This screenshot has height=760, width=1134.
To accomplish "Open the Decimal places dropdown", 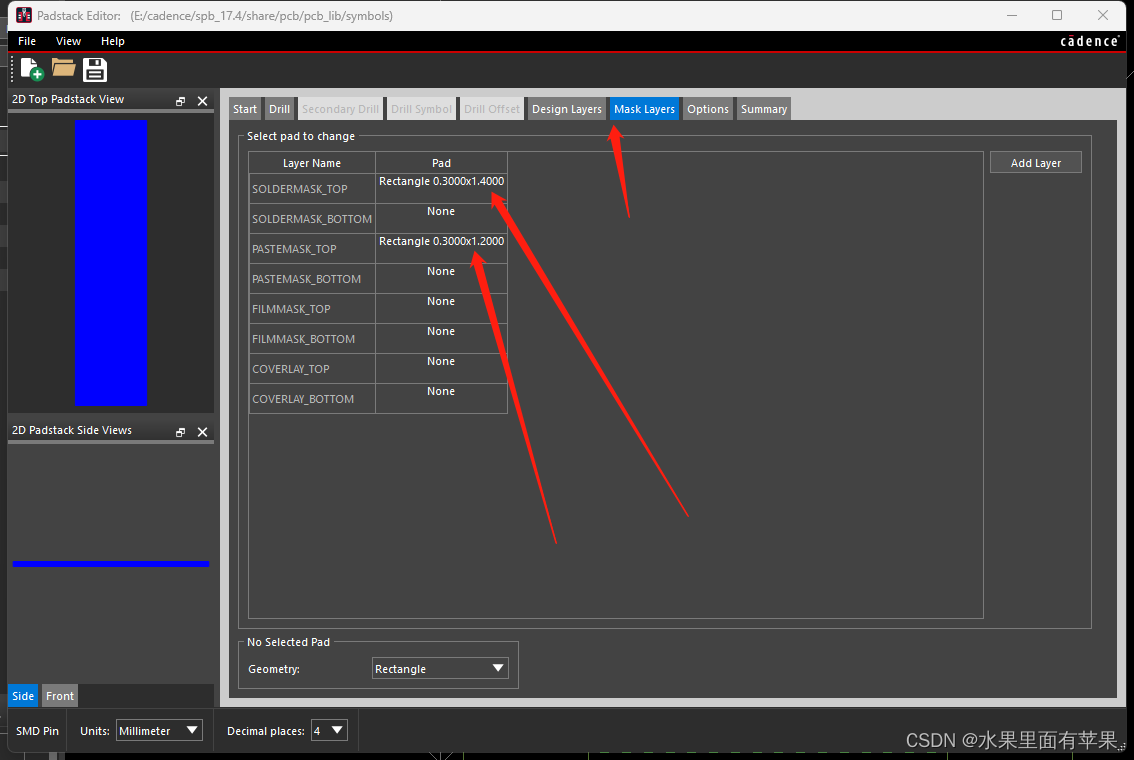I will point(329,731).
